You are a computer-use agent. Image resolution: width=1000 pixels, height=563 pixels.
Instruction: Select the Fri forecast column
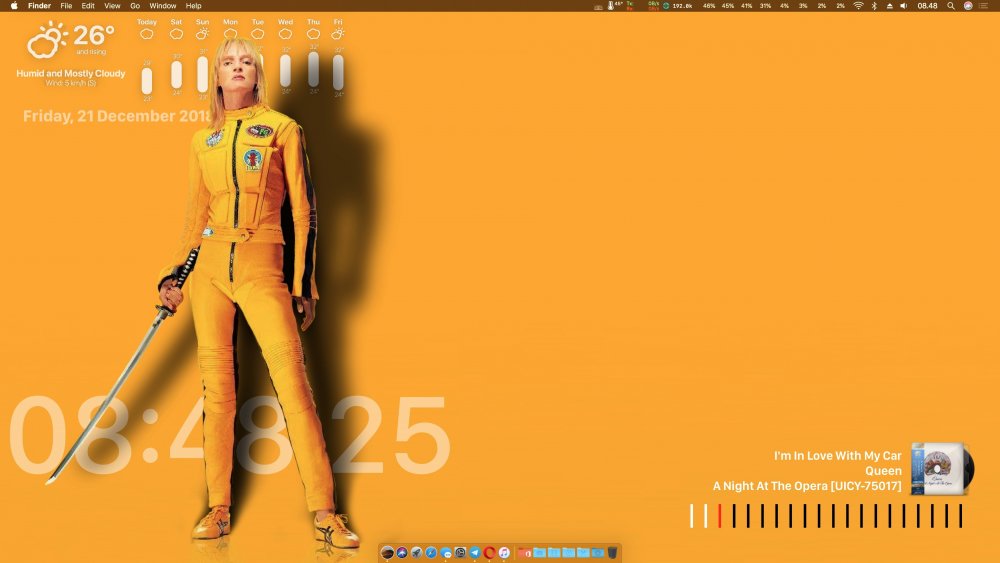[338, 57]
